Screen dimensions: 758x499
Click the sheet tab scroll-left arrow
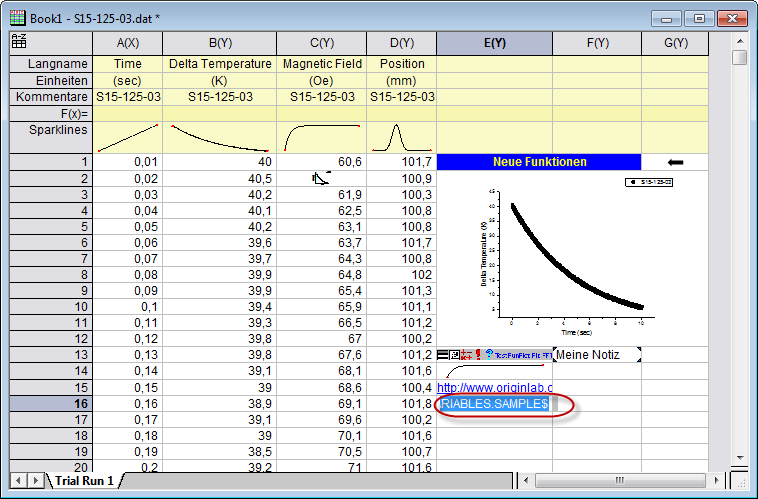click(19, 481)
